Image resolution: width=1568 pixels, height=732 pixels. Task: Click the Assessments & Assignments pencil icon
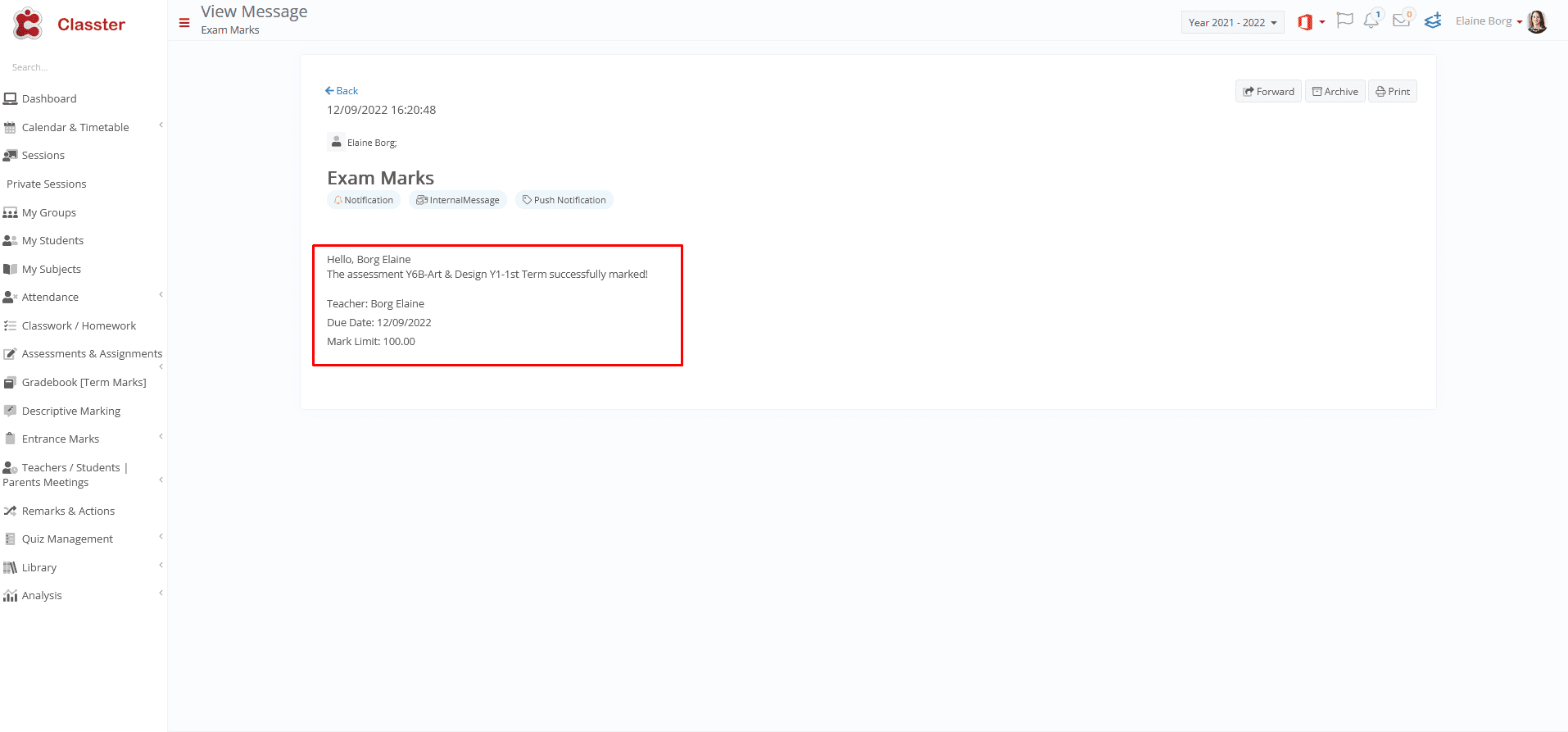[x=10, y=354]
